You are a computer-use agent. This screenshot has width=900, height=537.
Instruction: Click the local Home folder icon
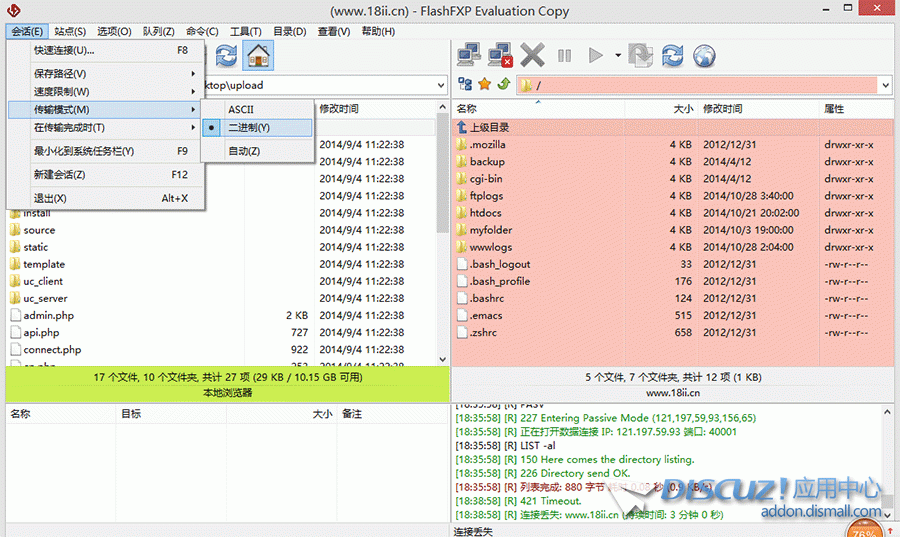coord(258,55)
